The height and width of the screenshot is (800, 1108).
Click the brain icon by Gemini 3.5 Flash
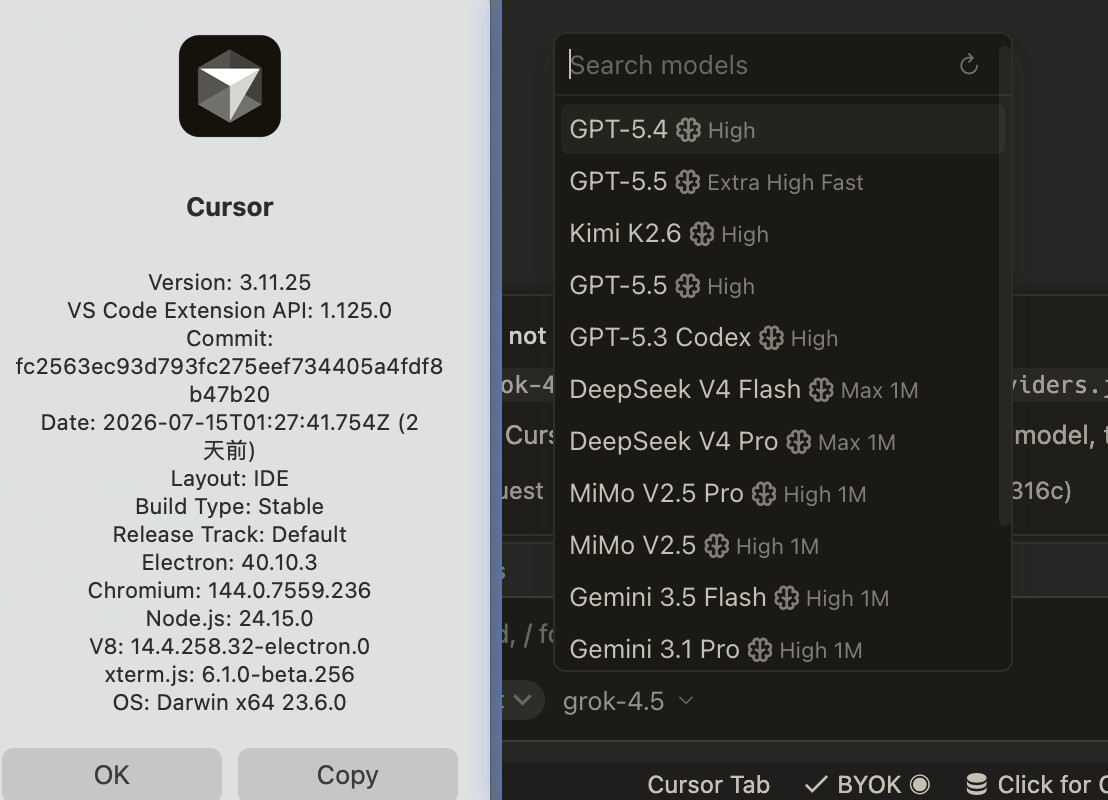[786, 598]
